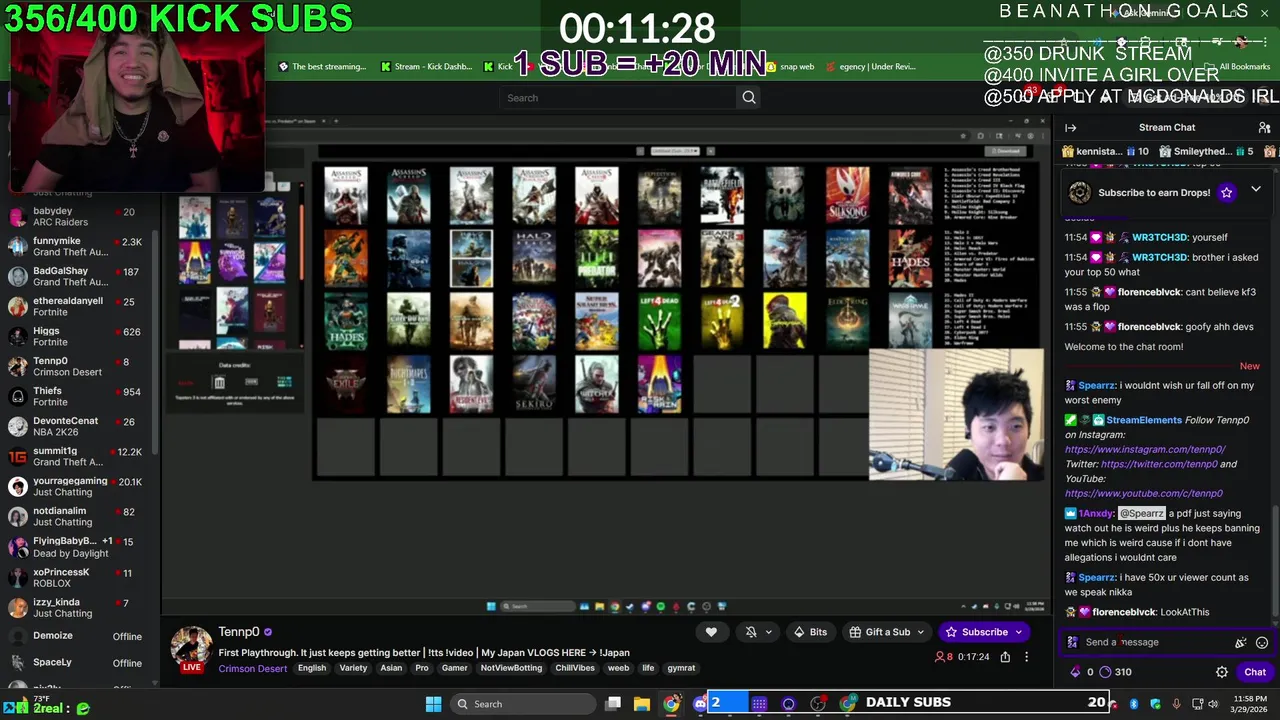Image resolution: width=1280 pixels, height=720 pixels.
Task: Click kennista gift leaderboard entry
Action: tap(1107, 152)
